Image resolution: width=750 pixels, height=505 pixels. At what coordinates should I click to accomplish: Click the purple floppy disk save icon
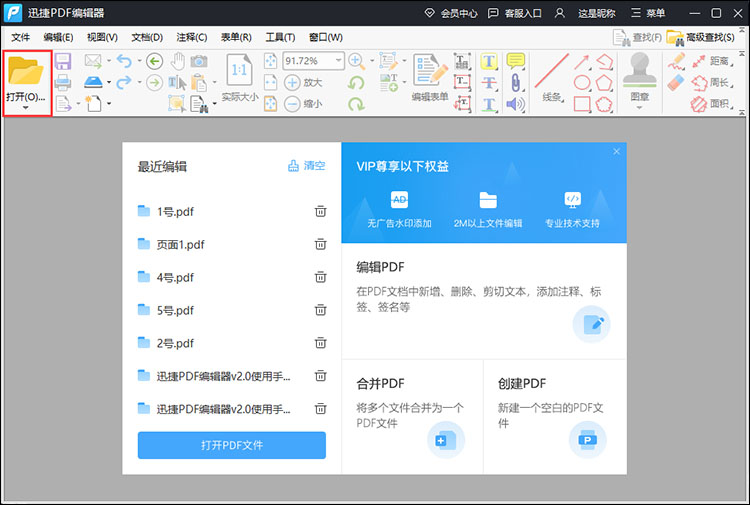(63, 61)
